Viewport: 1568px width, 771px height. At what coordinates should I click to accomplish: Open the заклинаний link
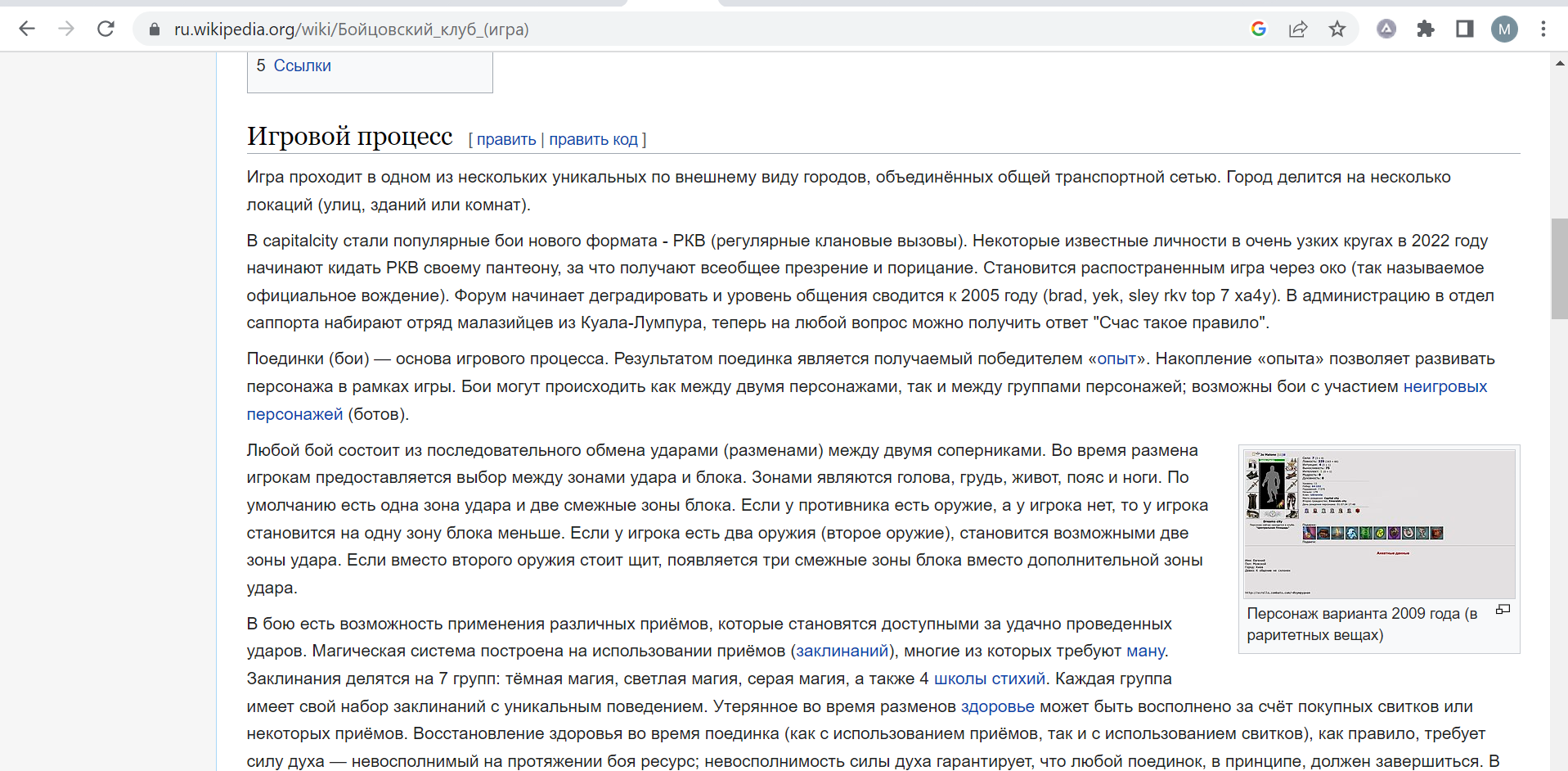[x=842, y=651]
